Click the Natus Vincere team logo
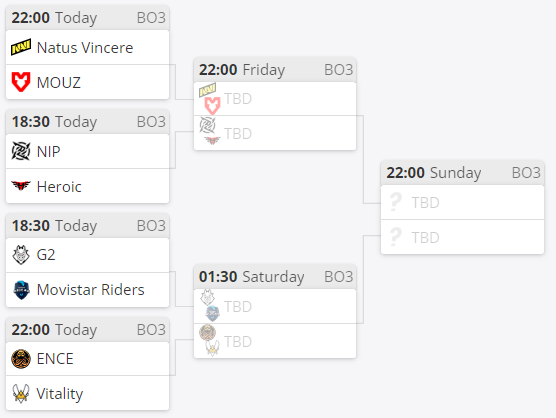The width and height of the screenshot is (556, 418). (21, 47)
